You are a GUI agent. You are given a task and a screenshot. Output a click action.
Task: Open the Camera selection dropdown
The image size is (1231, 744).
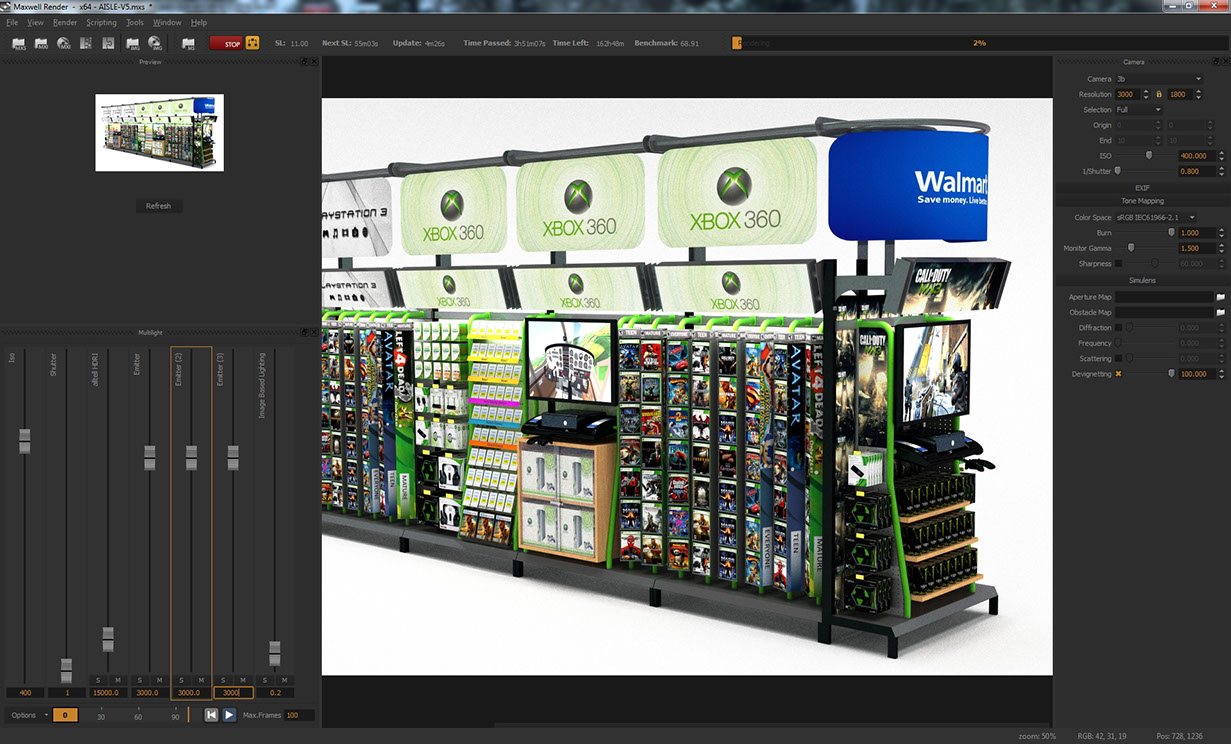(x=1158, y=79)
